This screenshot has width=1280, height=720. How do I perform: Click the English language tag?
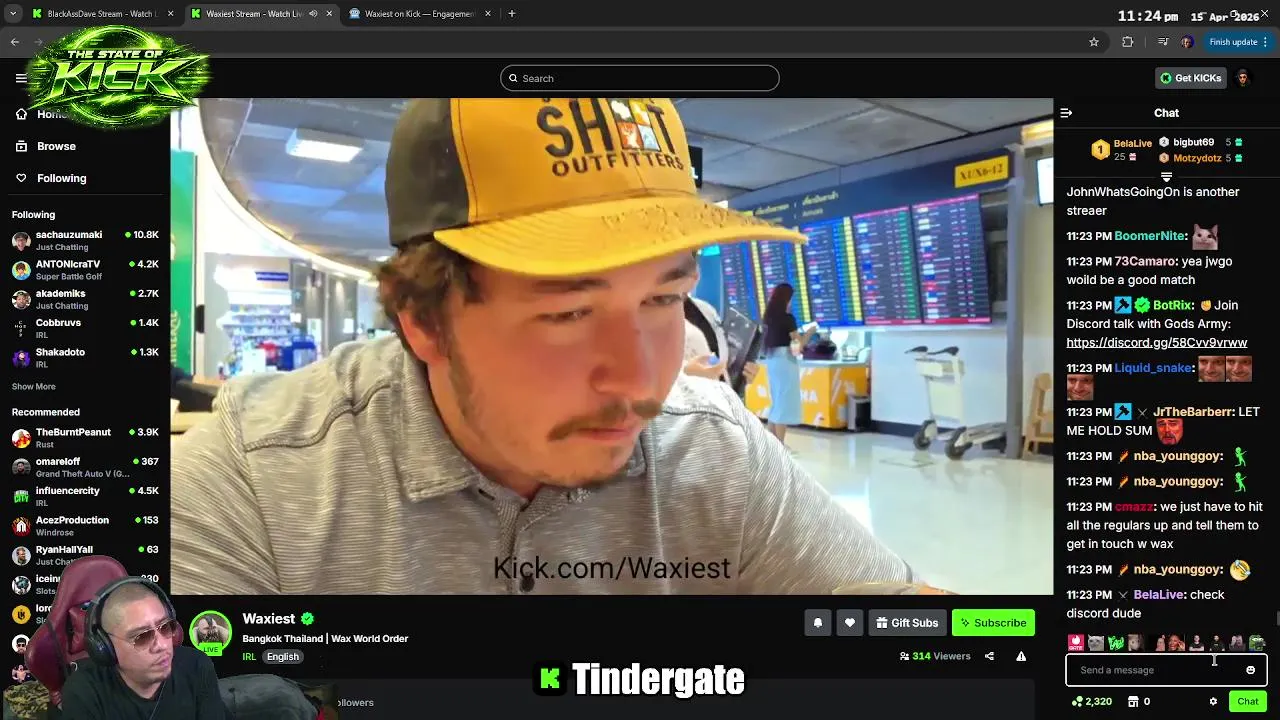coord(283,657)
